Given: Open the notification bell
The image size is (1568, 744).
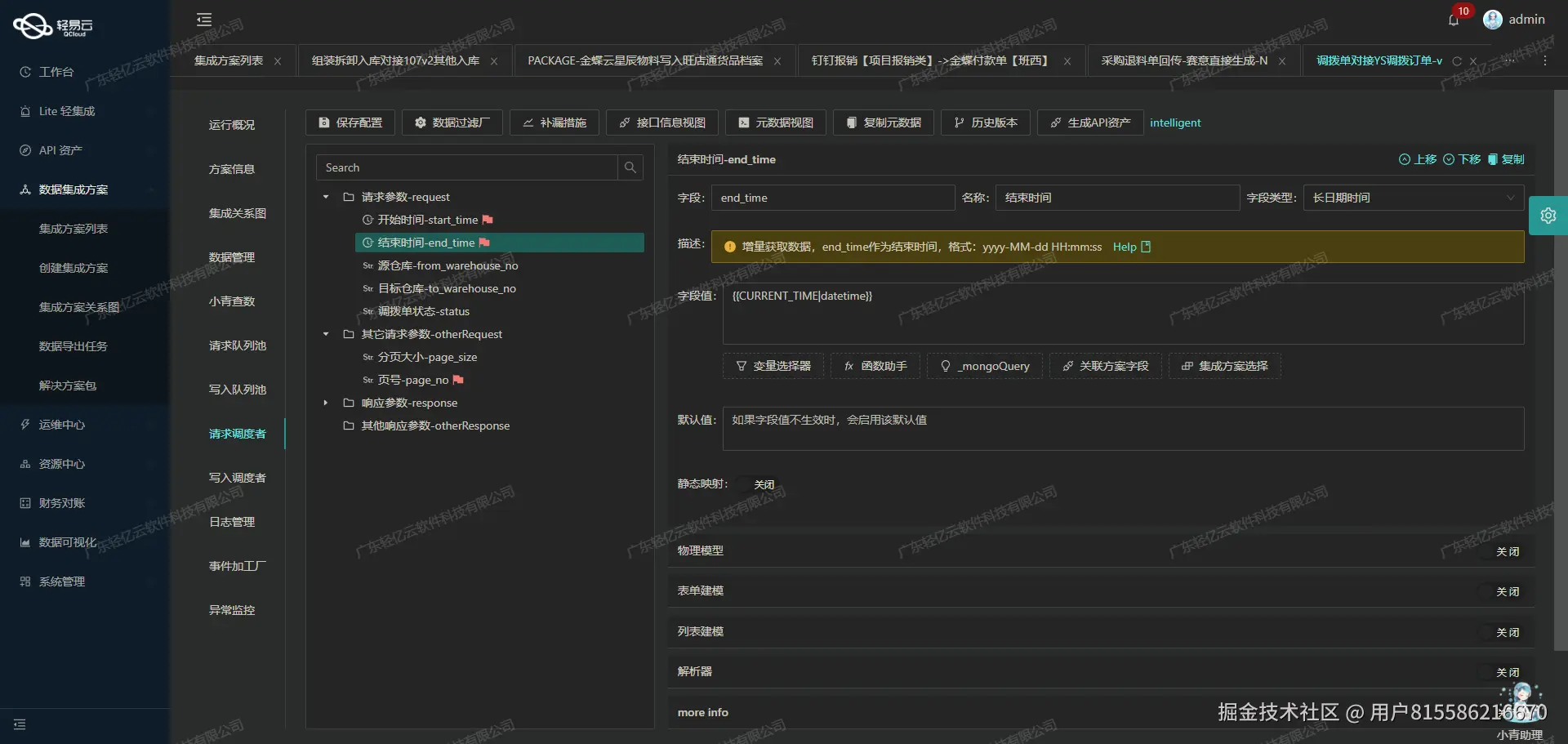Looking at the screenshot, I should (x=1454, y=20).
